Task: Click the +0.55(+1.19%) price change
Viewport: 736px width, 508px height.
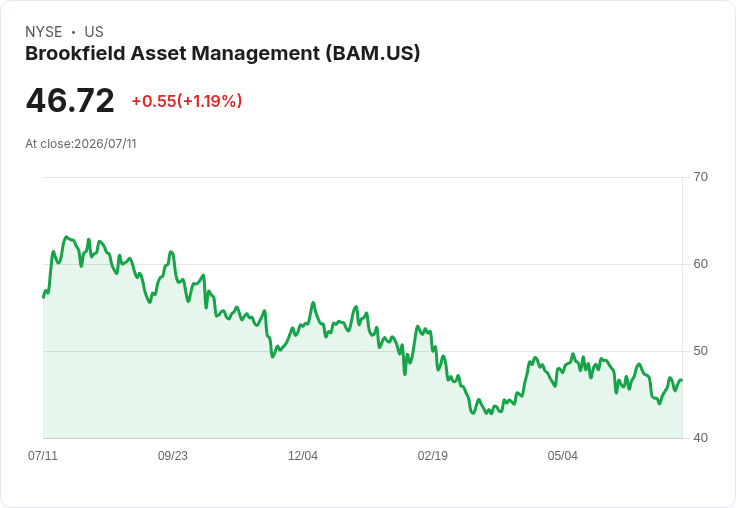Action: point(187,101)
